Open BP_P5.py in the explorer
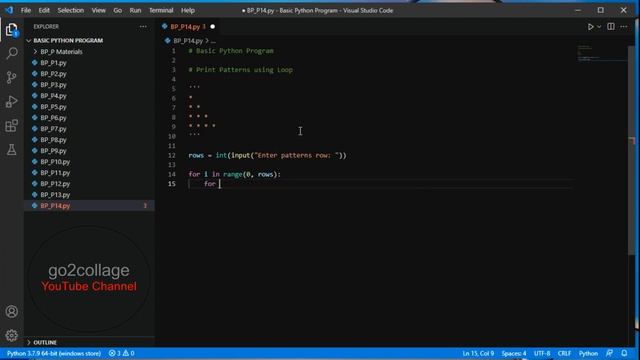The width and height of the screenshot is (640, 360). (x=53, y=107)
